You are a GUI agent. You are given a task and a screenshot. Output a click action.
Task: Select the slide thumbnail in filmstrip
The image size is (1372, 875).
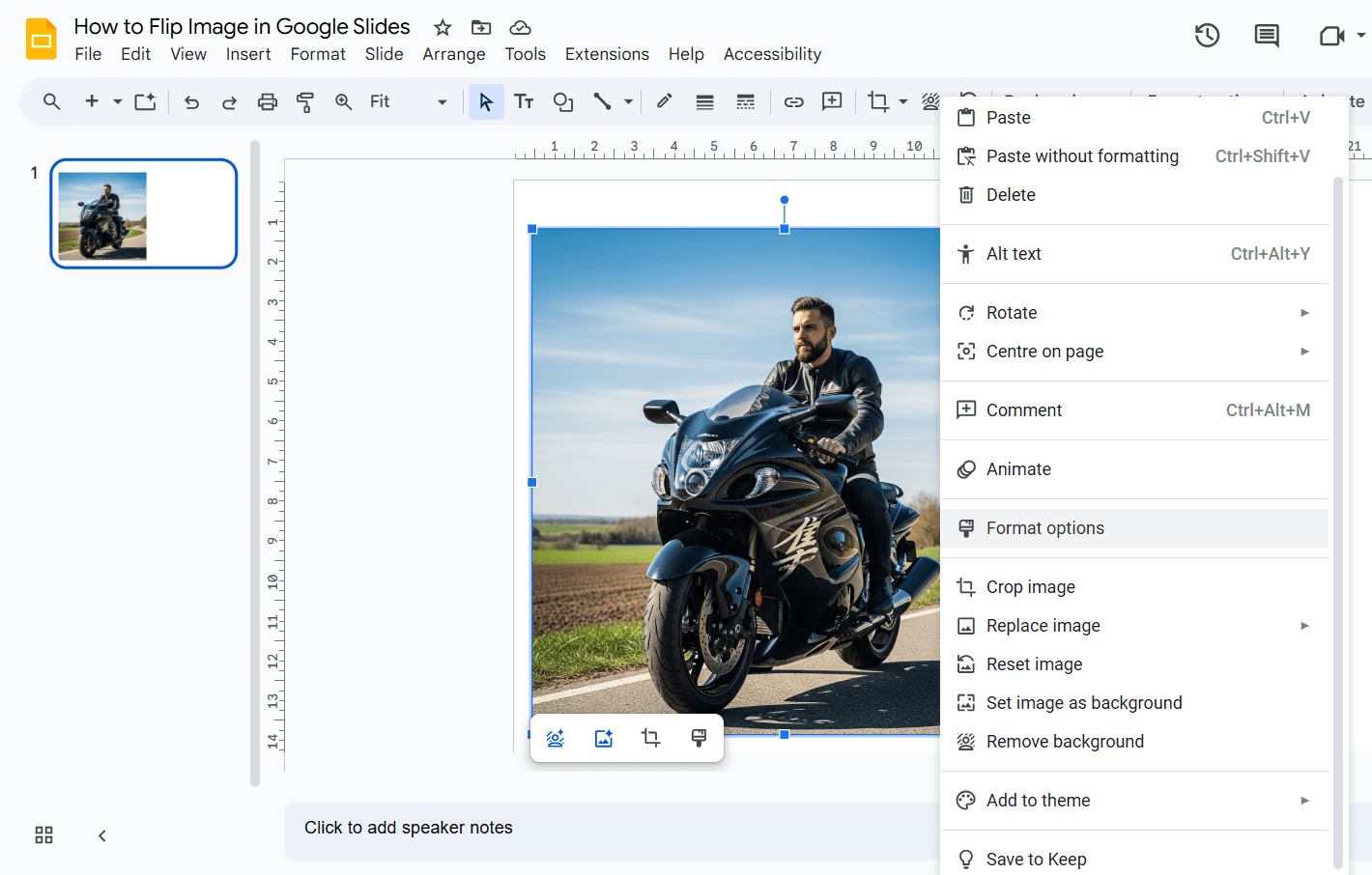pyautogui.click(x=143, y=213)
